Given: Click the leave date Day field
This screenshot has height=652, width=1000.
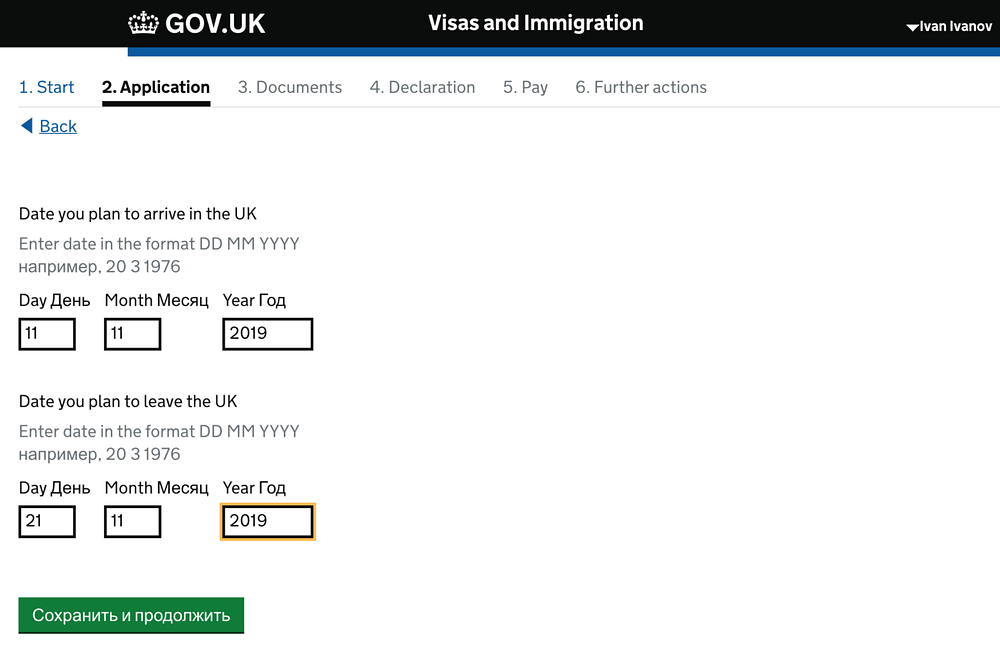Looking at the screenshot, I should [x=47, y=521].
